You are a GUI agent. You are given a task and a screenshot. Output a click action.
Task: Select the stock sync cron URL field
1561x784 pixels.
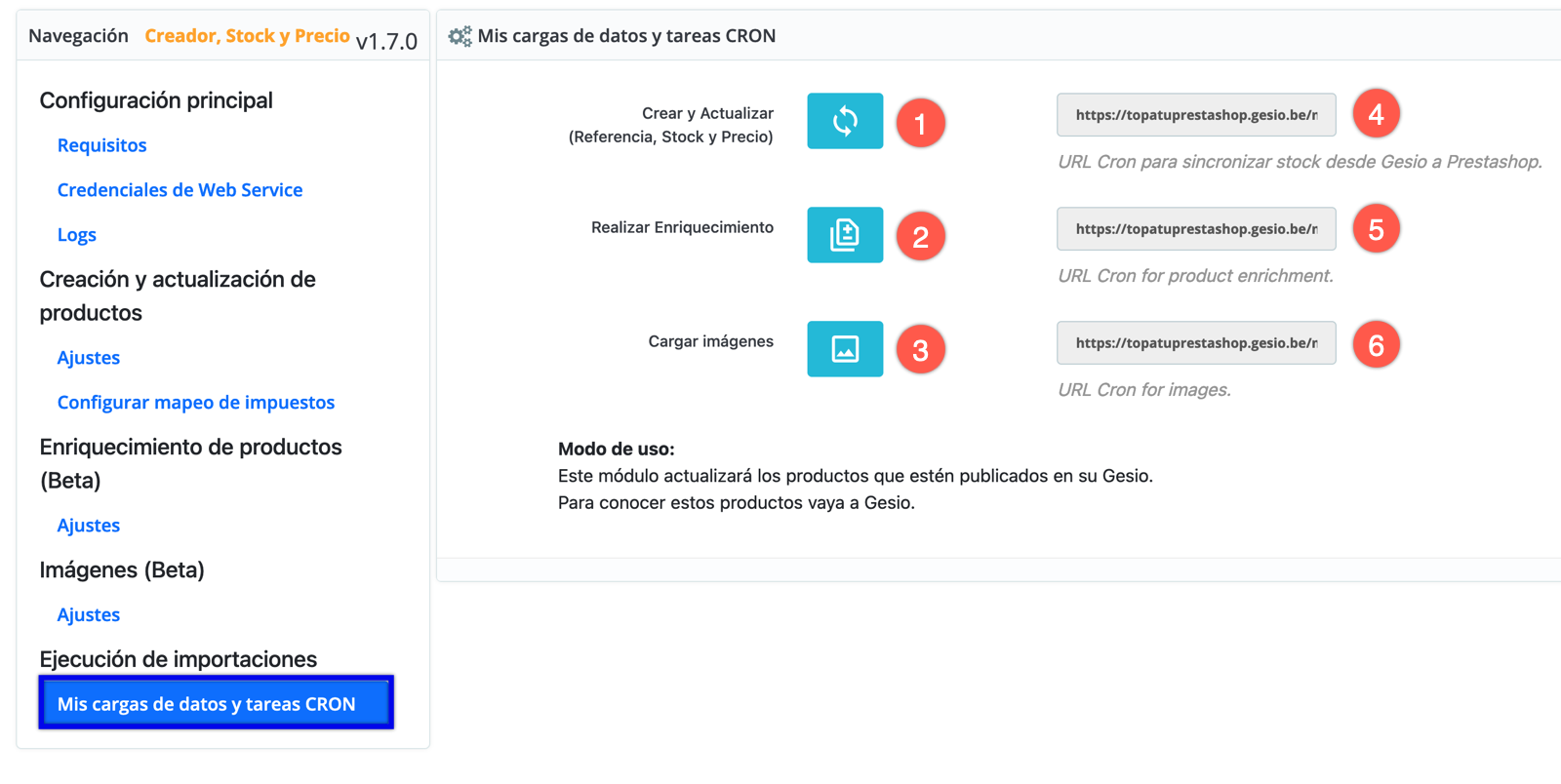click(1196, 115)
